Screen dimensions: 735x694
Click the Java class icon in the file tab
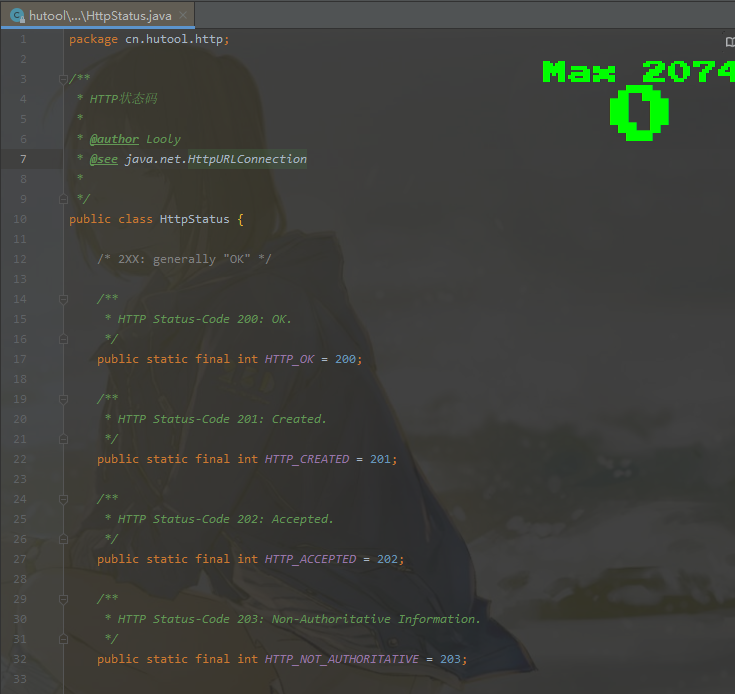(16, 15)
